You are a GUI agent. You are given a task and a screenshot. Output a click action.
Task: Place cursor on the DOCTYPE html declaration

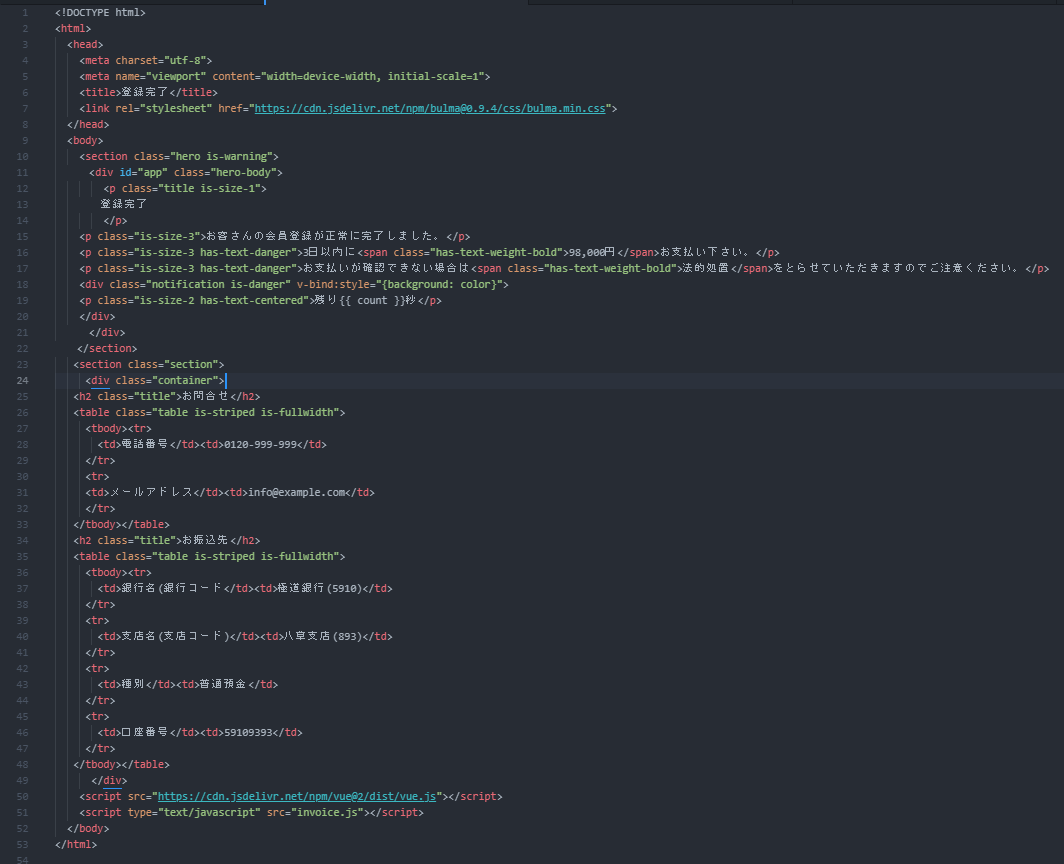pos(100,12)
